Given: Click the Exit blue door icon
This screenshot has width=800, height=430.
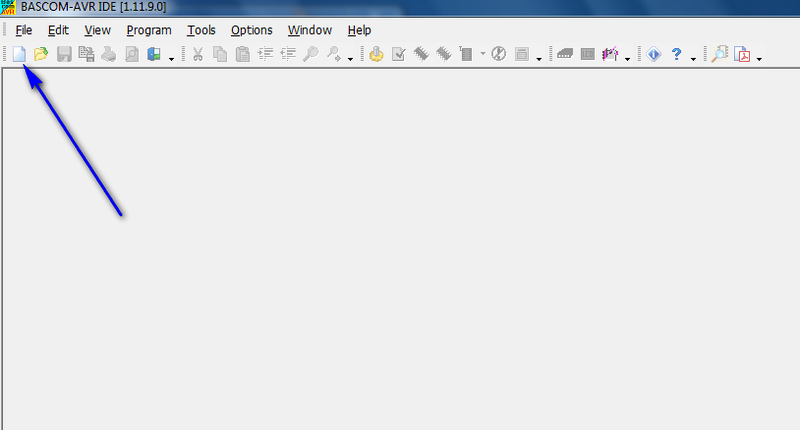Looking at the screenshot, I should click(154, 54).
